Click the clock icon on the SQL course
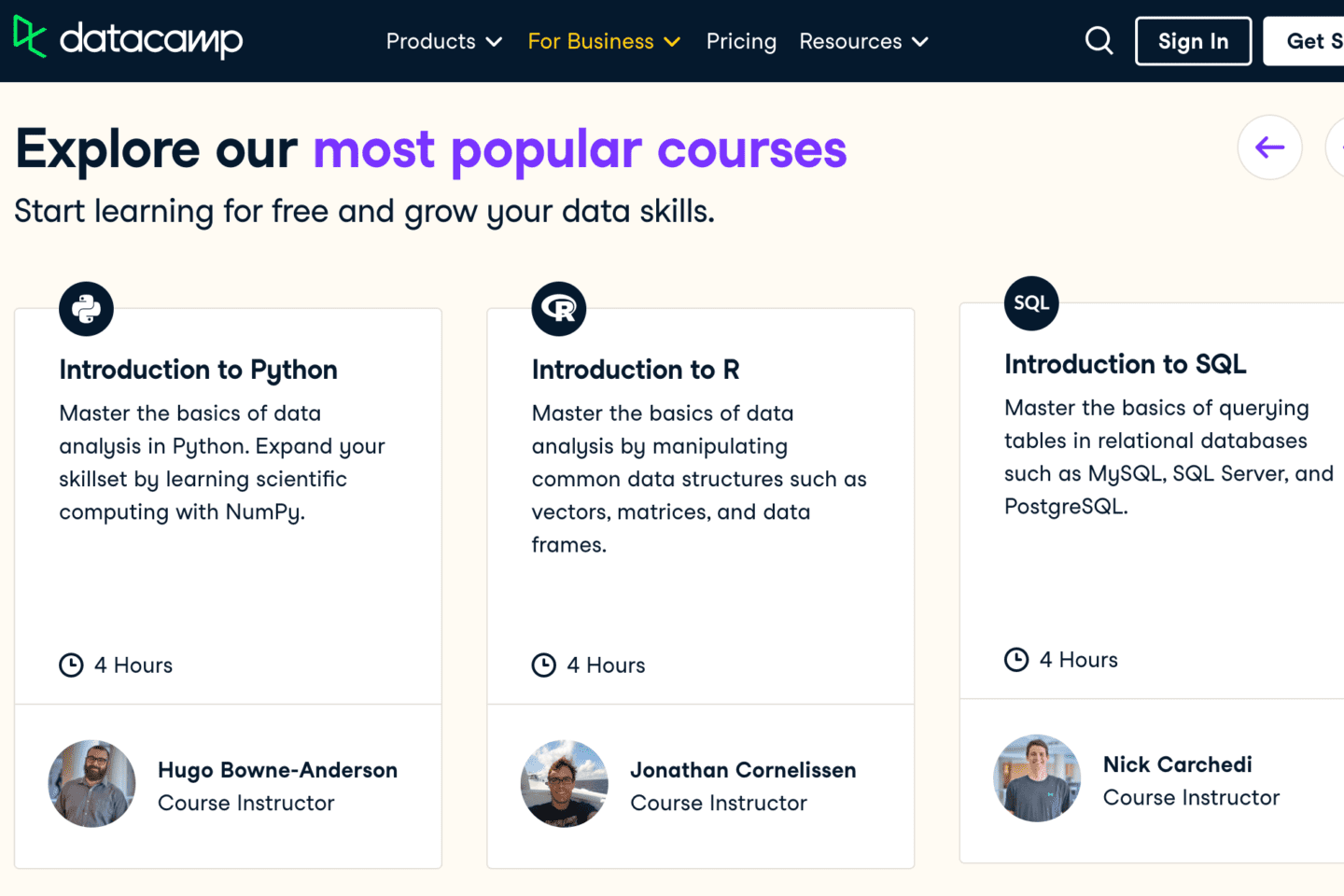Viewport: 1344px width, 896px height. pos(1016,659)
